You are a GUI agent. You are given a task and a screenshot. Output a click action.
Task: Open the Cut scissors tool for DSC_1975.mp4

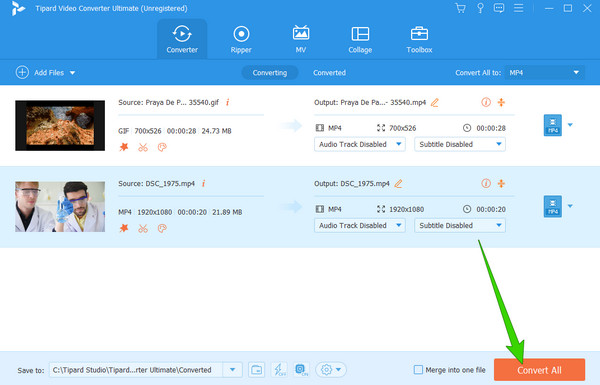(143, 228)
